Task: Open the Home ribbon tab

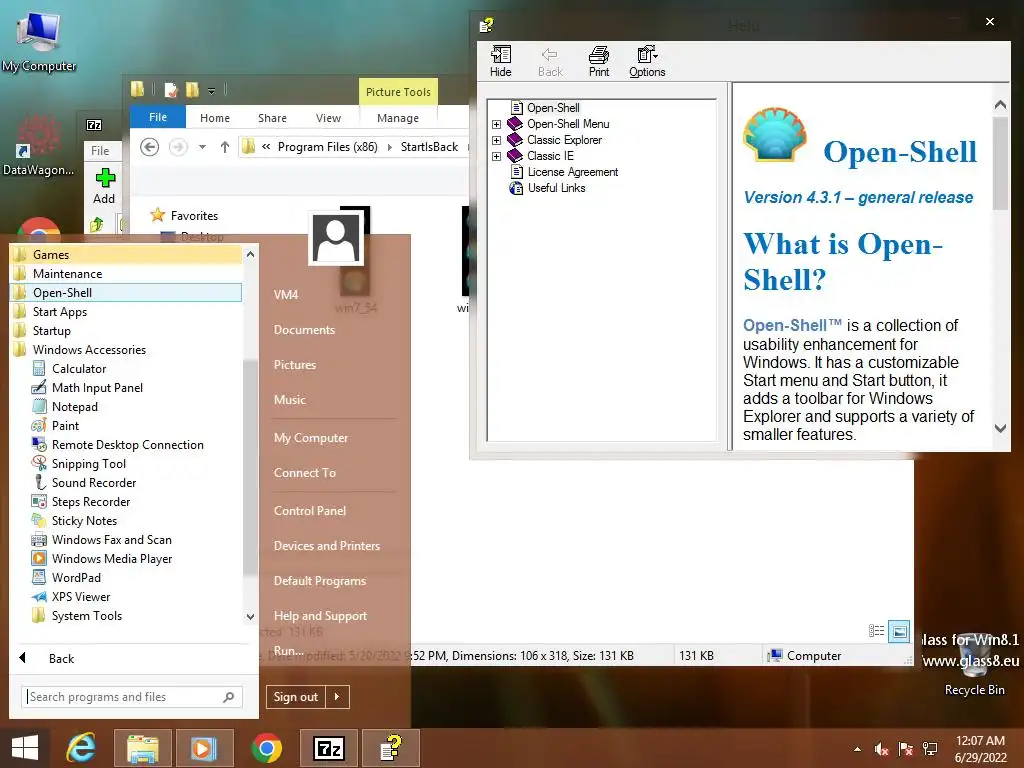Action: tap(215, 118)
